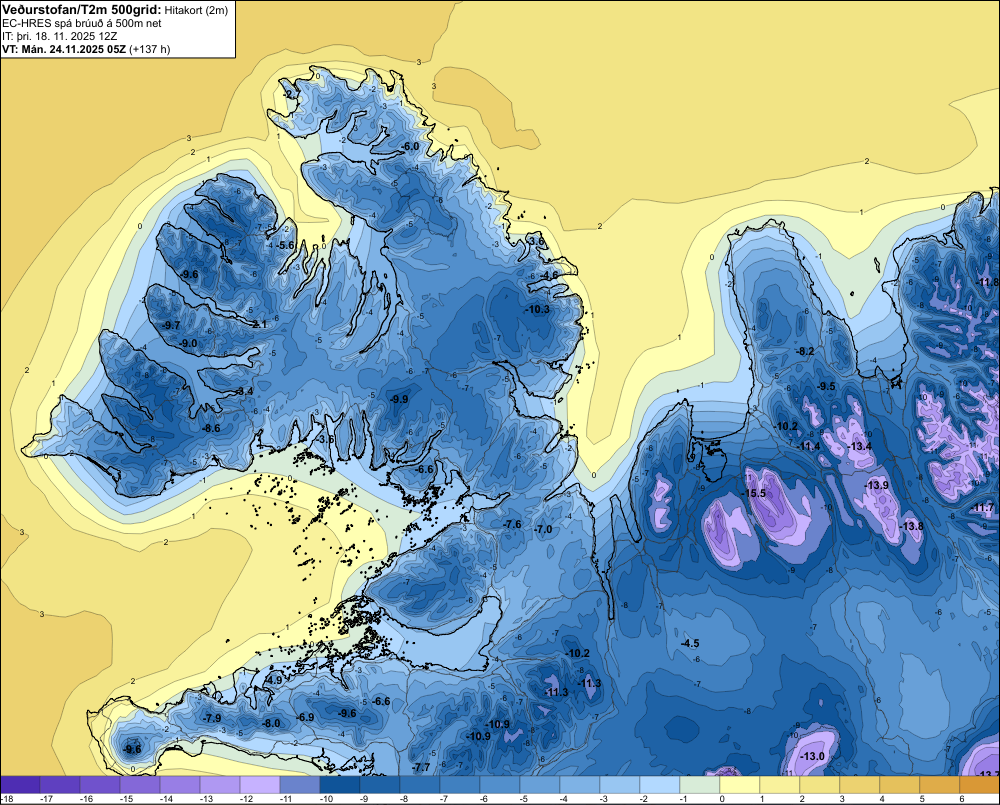
Task: Click the temperature label '-13.8'
Action: tap(912, 526)
